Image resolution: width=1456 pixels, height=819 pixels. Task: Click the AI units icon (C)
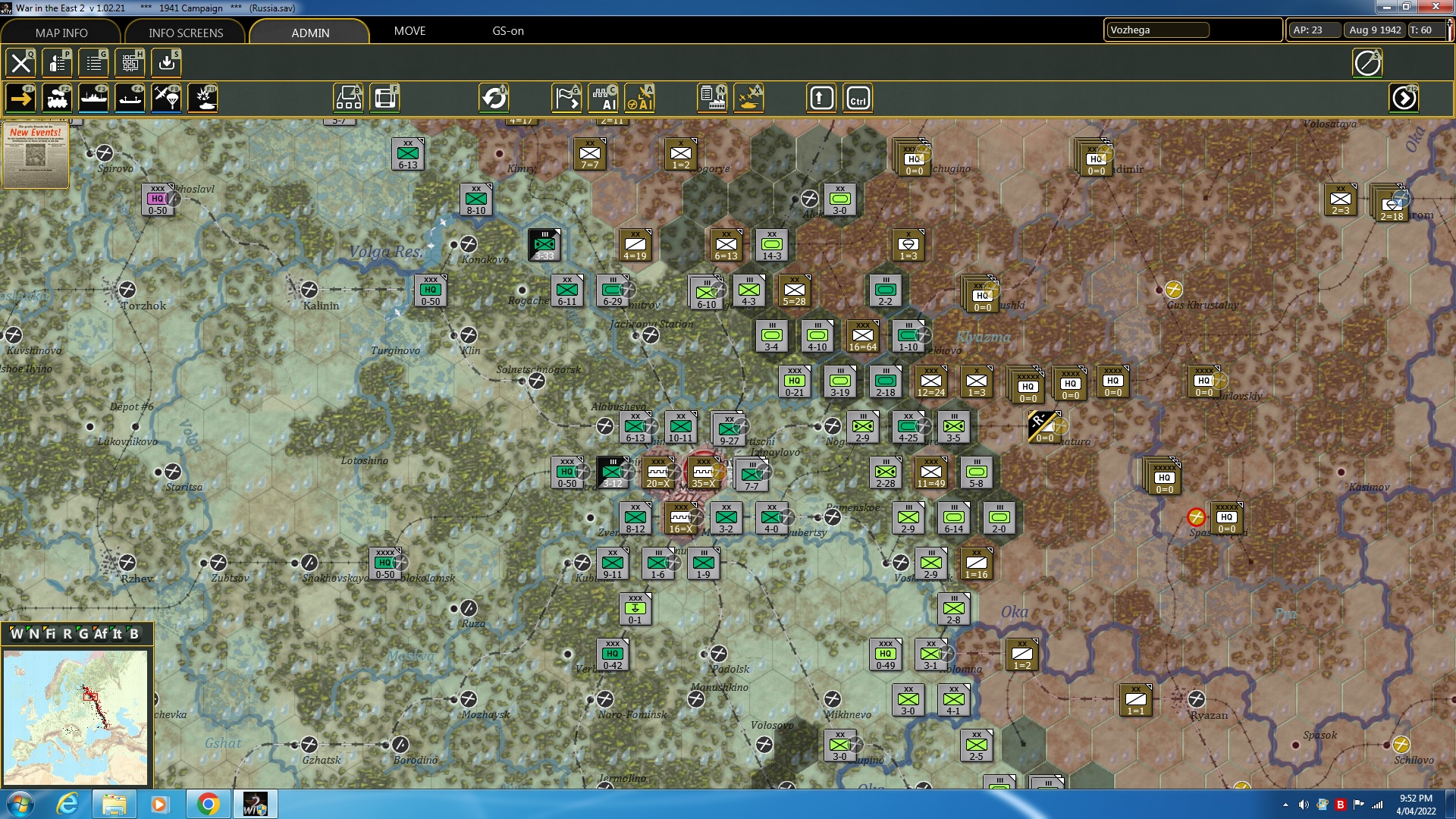pos(603,99)
